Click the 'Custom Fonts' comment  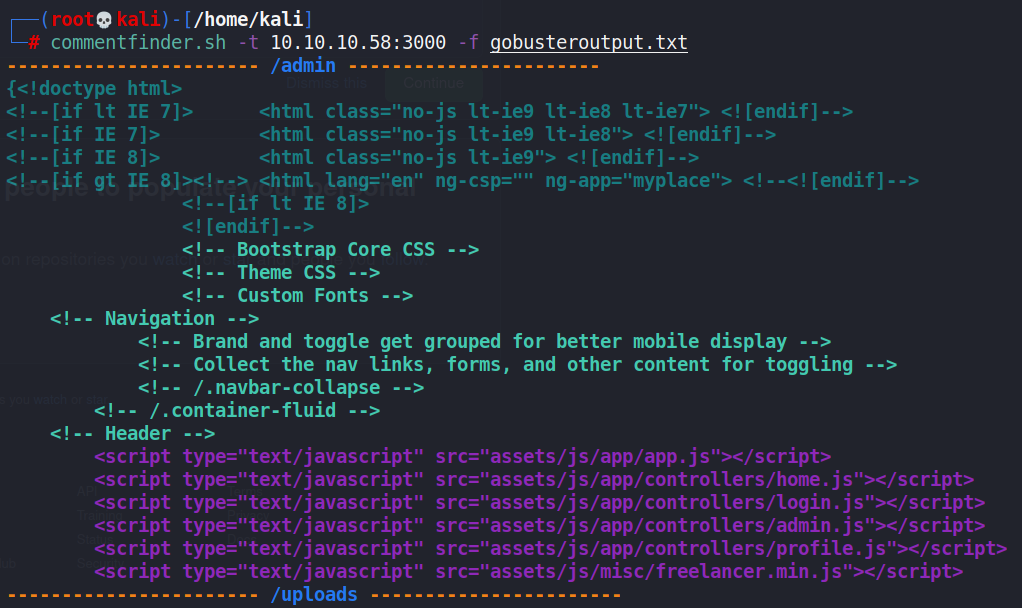coord(298,296)
